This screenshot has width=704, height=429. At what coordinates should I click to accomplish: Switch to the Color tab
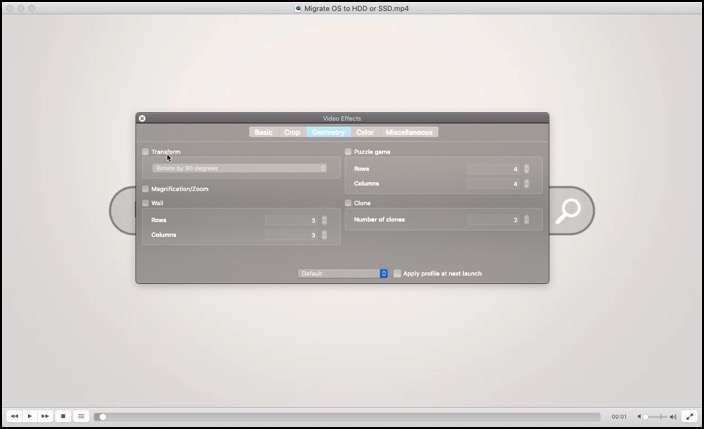365,132
